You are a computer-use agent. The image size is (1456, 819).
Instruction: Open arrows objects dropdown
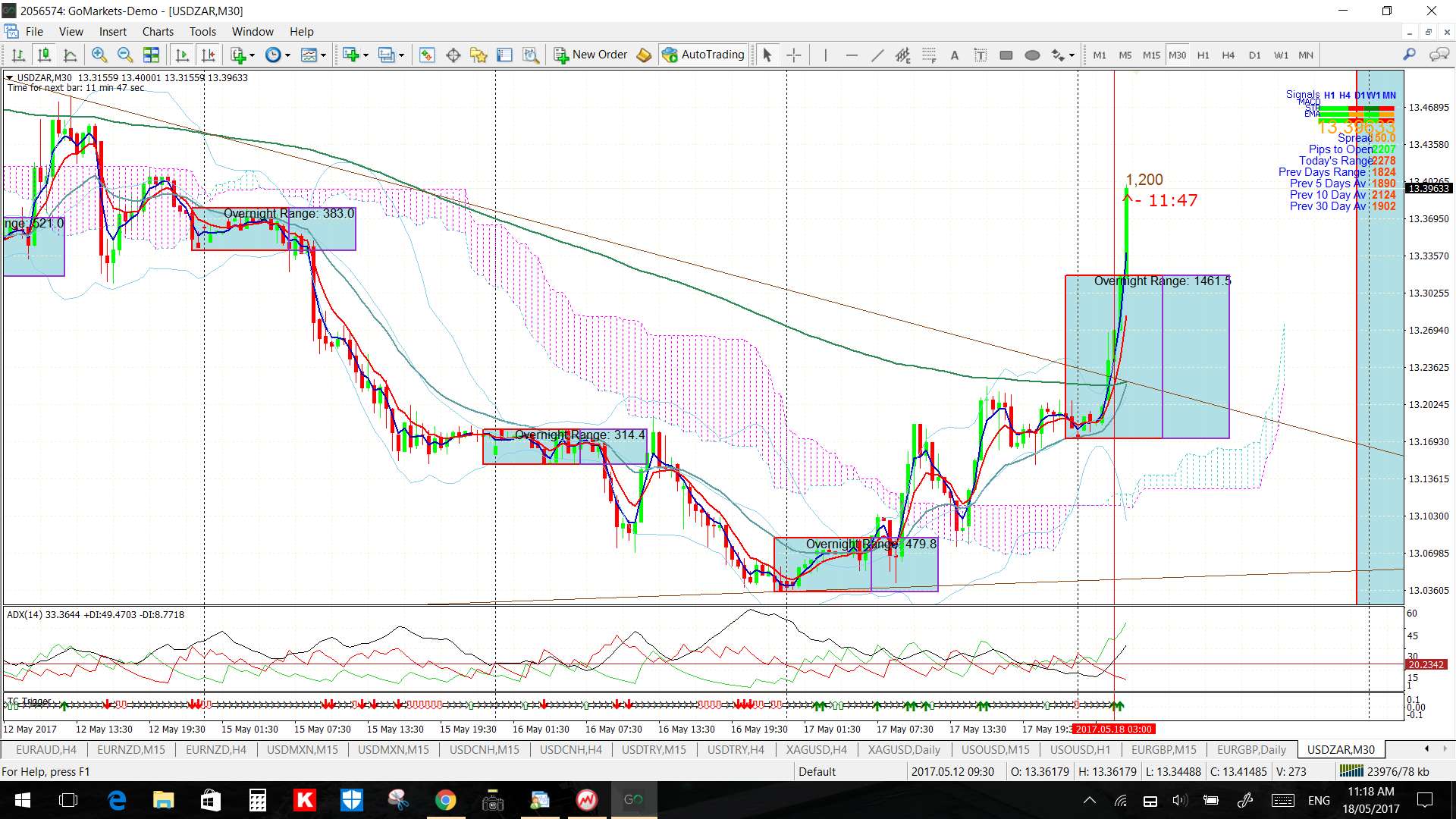[x=1063, y=55]
